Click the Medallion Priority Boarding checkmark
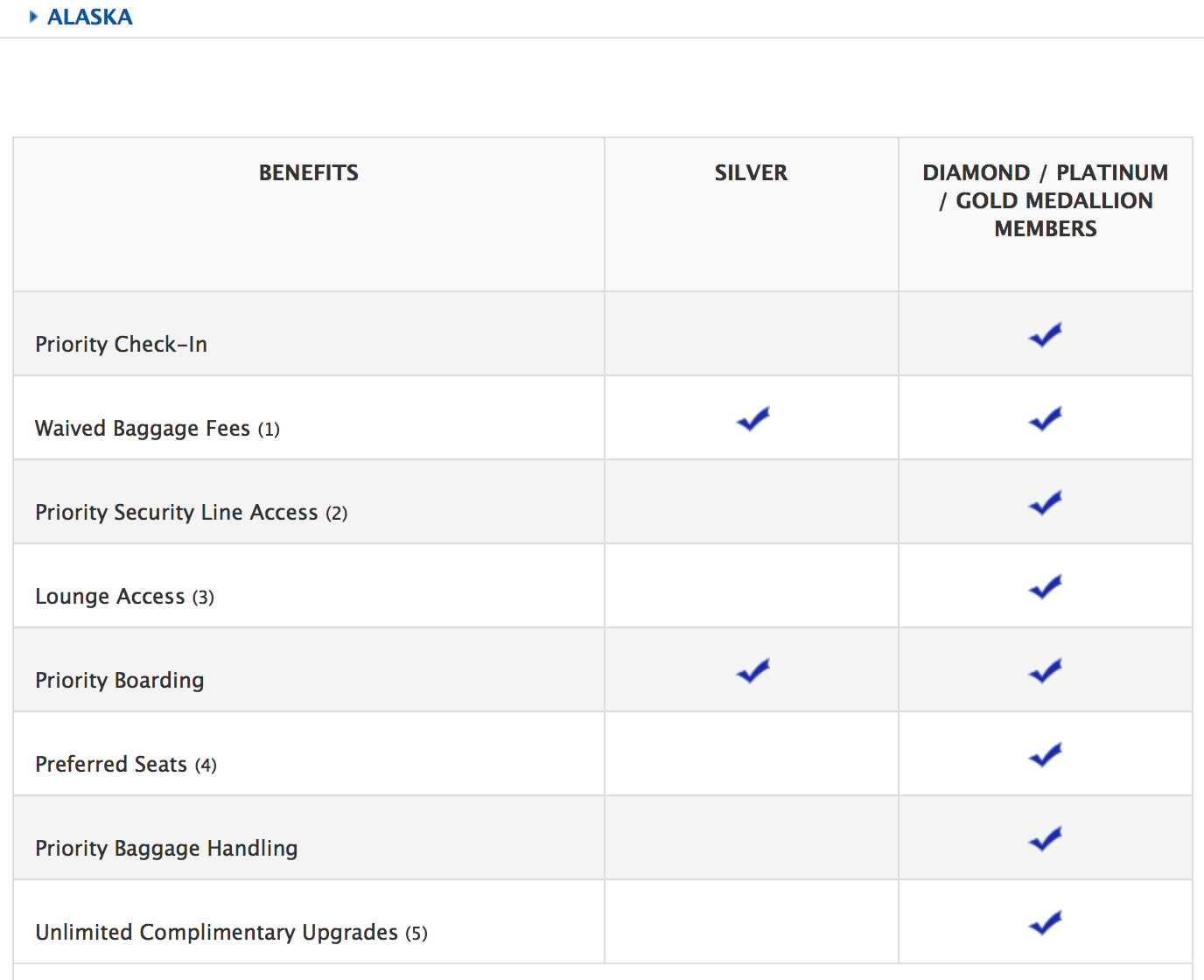This screenshot has width=1204, height=980. [1045, 671]
